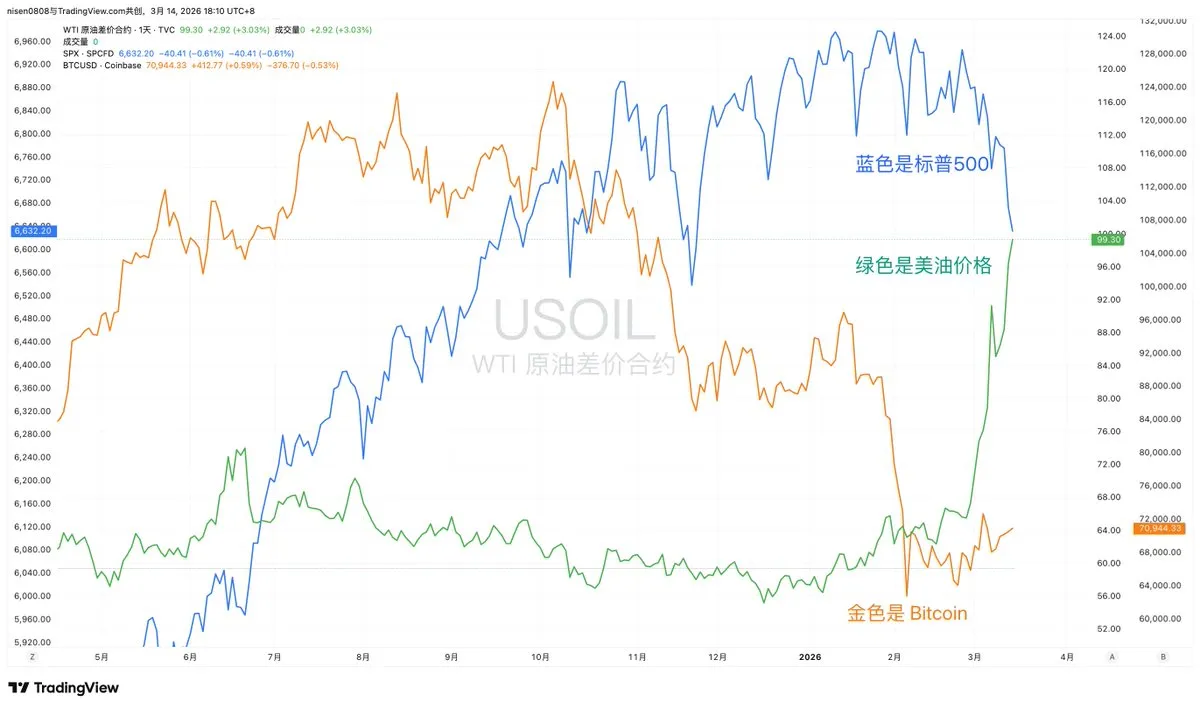The width and height of the screenshot is (1200, 709).
Task: Click the orange 70,944.33 Bitcoin price label
Action: (x=1159, y=528)
